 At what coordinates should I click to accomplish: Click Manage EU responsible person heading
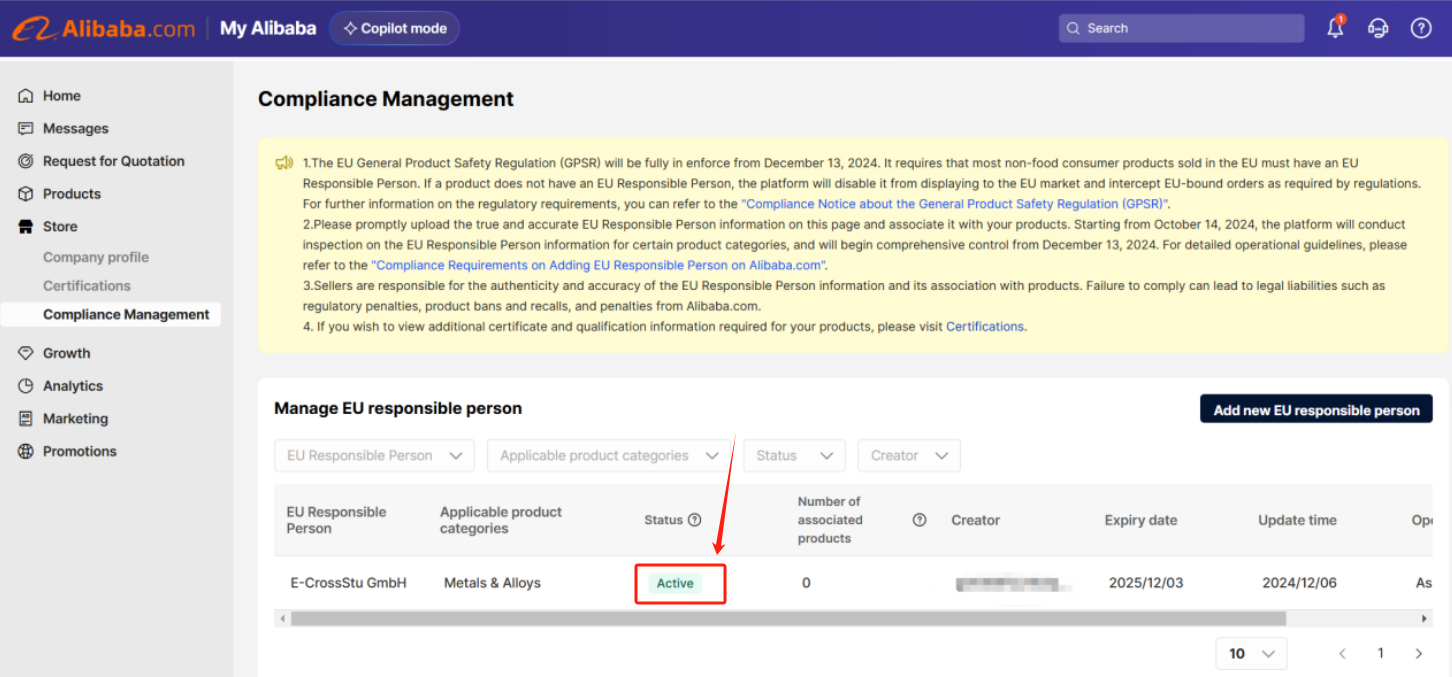point(398,408)
